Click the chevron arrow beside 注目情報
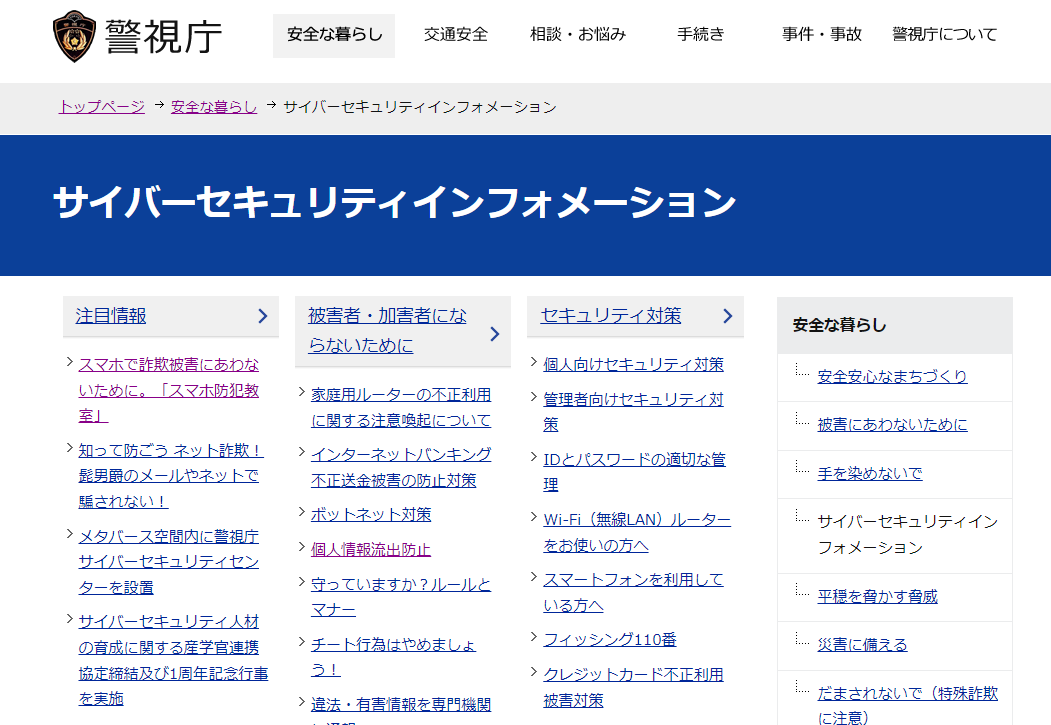This screenshot has height=725, width=1051. [262, 316]
